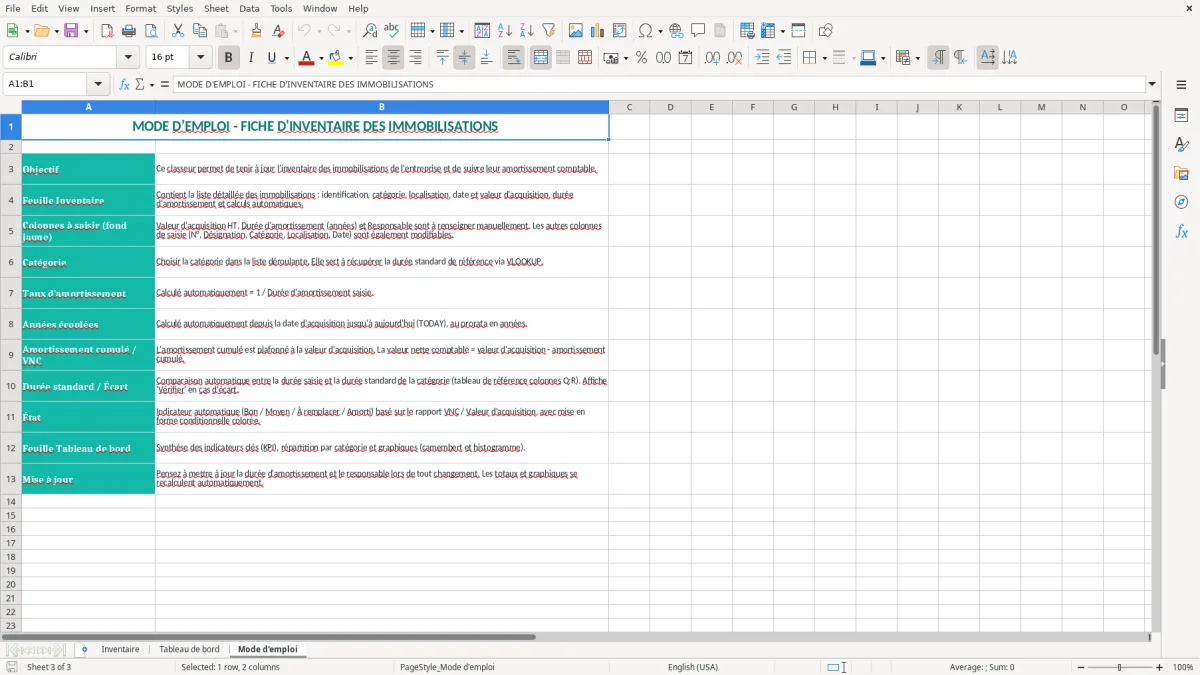Click the AutoFilter funnel icon

click(x=549, y=31)
